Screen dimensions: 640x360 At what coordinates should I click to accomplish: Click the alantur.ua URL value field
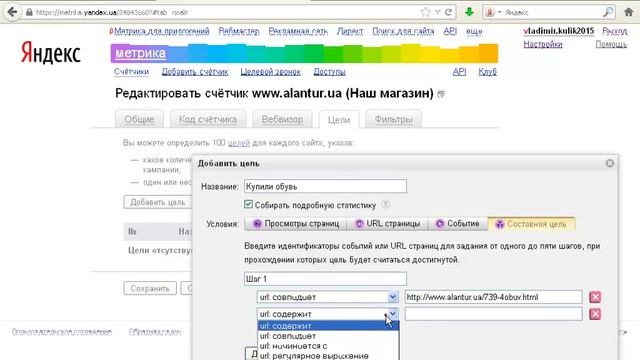[x=493, y=297]
